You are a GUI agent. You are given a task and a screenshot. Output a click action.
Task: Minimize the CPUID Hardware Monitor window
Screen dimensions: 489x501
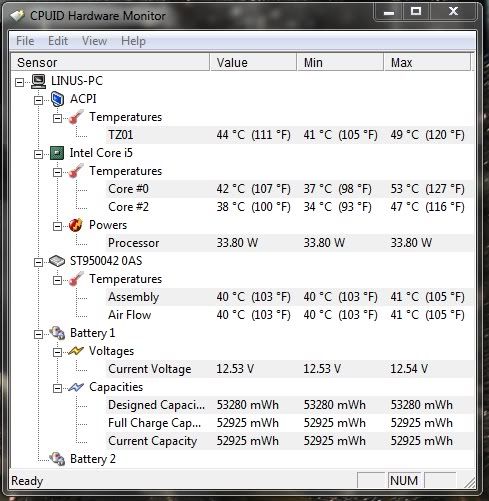389,12
